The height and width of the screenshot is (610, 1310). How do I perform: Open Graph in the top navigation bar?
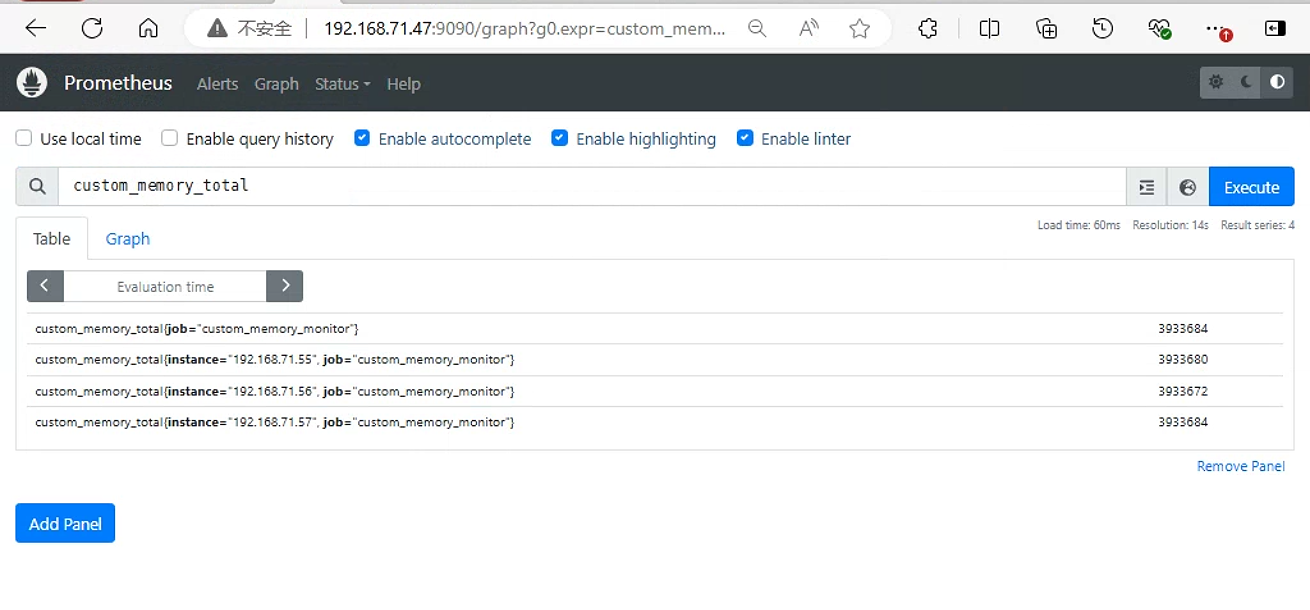276,84
